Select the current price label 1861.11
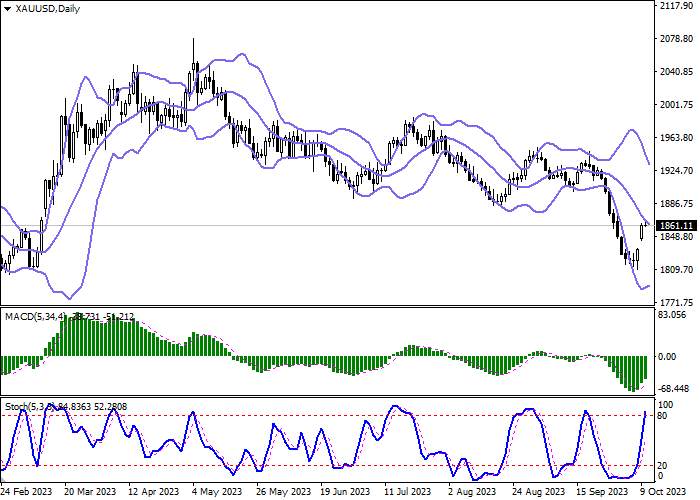This screenshot has height=500, width=700. [677, 226]
